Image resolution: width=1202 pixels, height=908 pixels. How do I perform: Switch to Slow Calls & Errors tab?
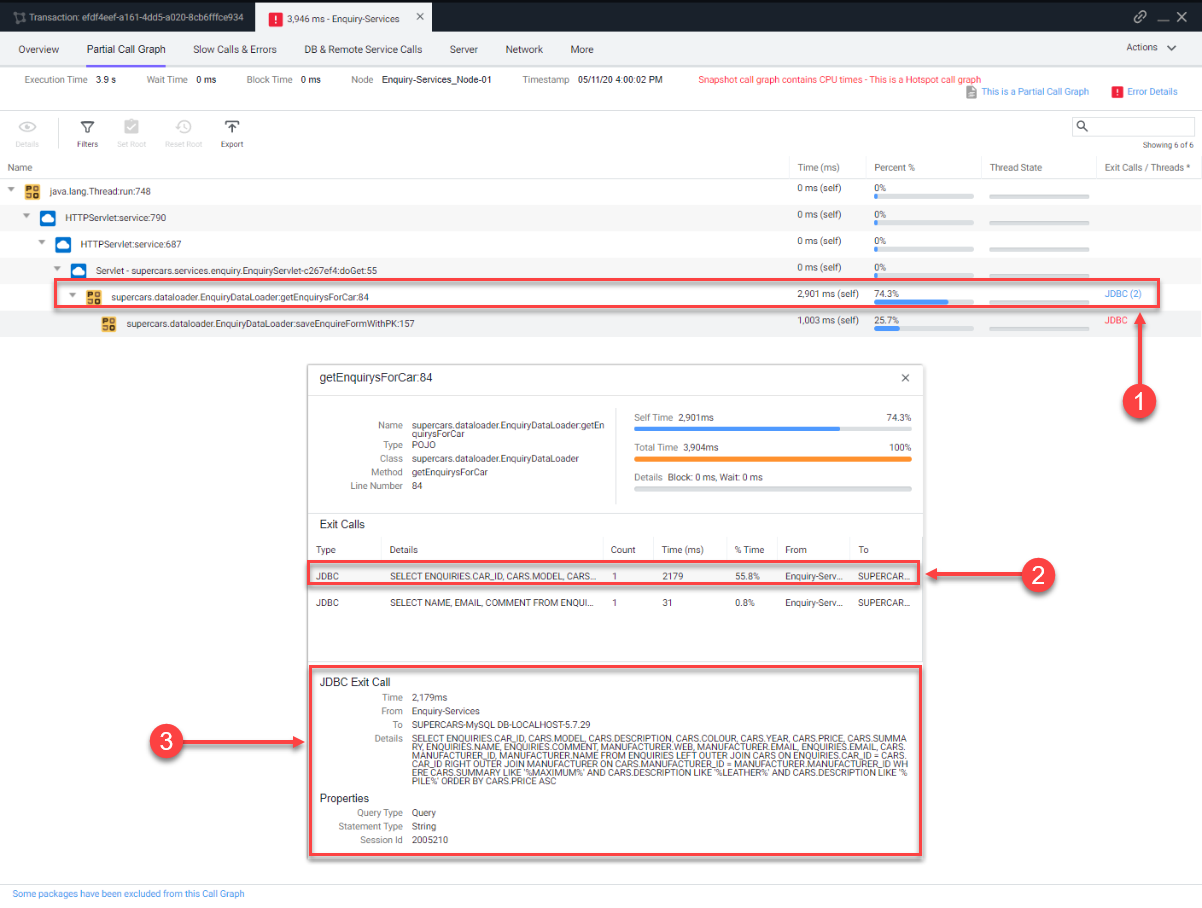(235, 49)
